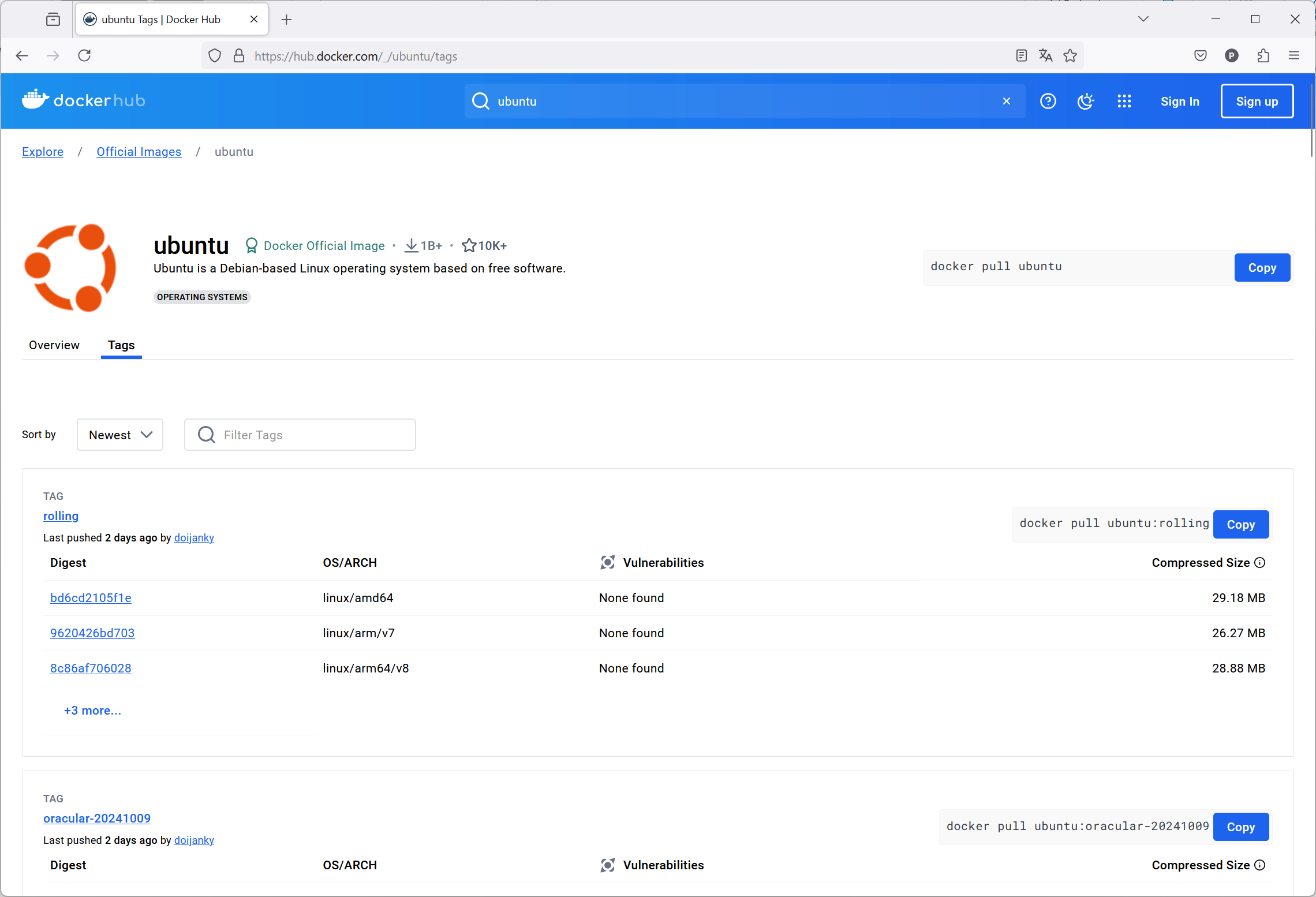The height and width of the screenshot is (897, 1316).
Task: Copy the docker pull ubuntu command
Action: click(1262, 268)
